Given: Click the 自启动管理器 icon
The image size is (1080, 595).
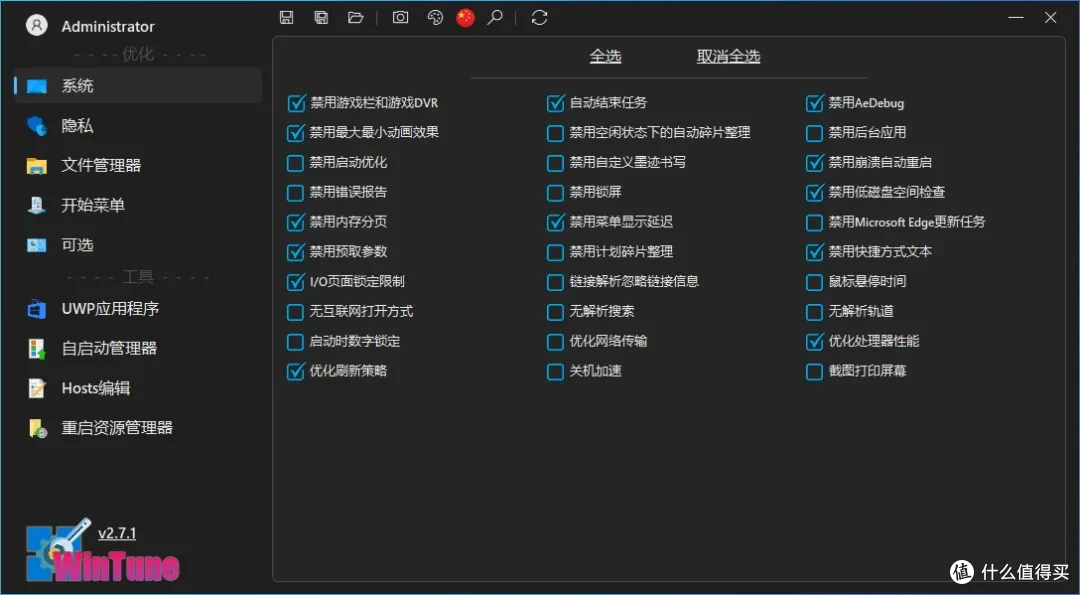Looking at the screenshot, I should (37, 348).
